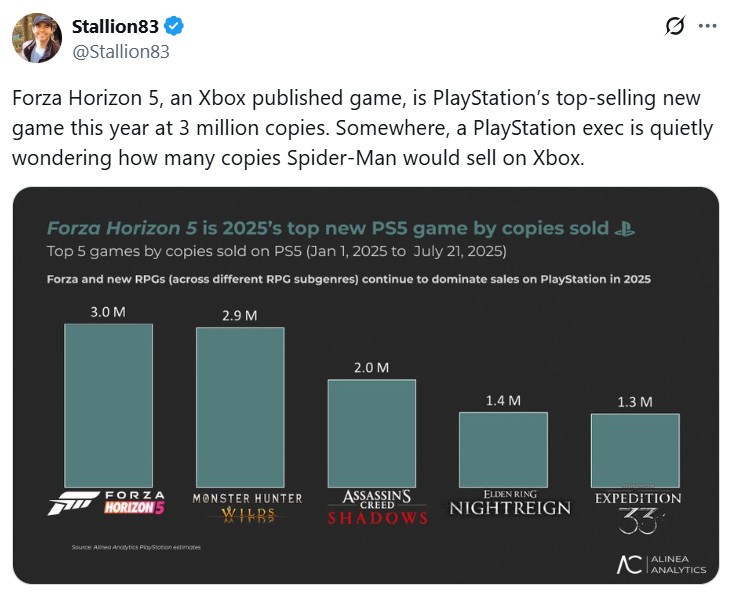Click the blue verified checkmark badge
This screenshot has height=598, width=735.
pyautogui.click(x=172, y=26)
